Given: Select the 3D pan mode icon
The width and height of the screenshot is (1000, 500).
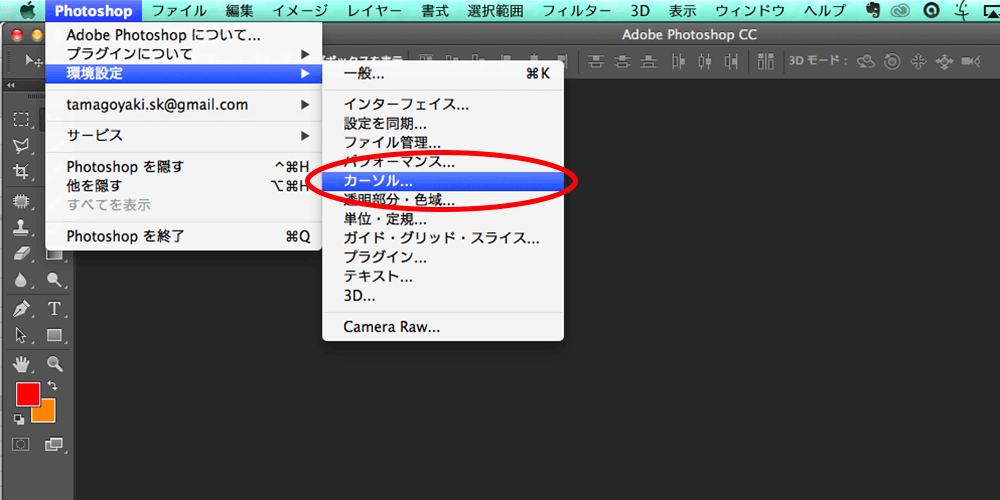Looking at the screenshot, I should click(x=918, y=61).
